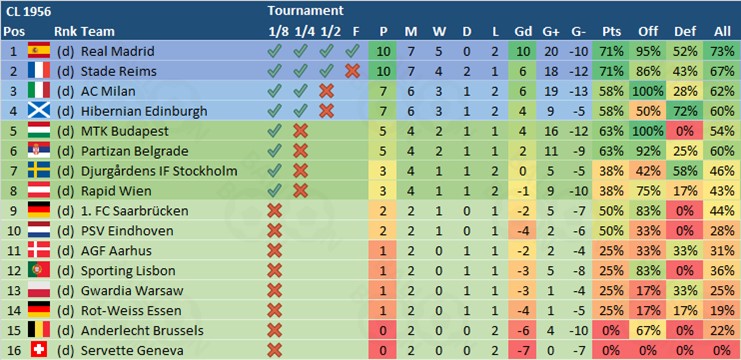Click AC Milan's green 100% Off cell
This screenshot has height=360, width=741.
click(648, 91)
